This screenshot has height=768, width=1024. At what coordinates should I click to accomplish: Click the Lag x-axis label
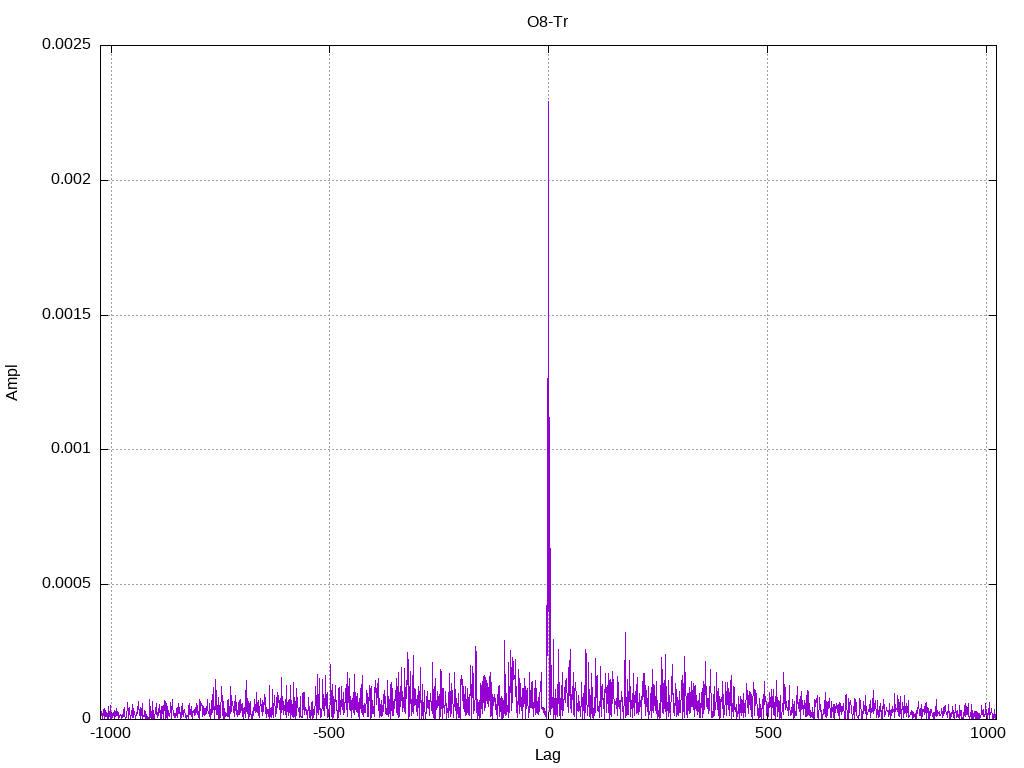coord(547,755)
